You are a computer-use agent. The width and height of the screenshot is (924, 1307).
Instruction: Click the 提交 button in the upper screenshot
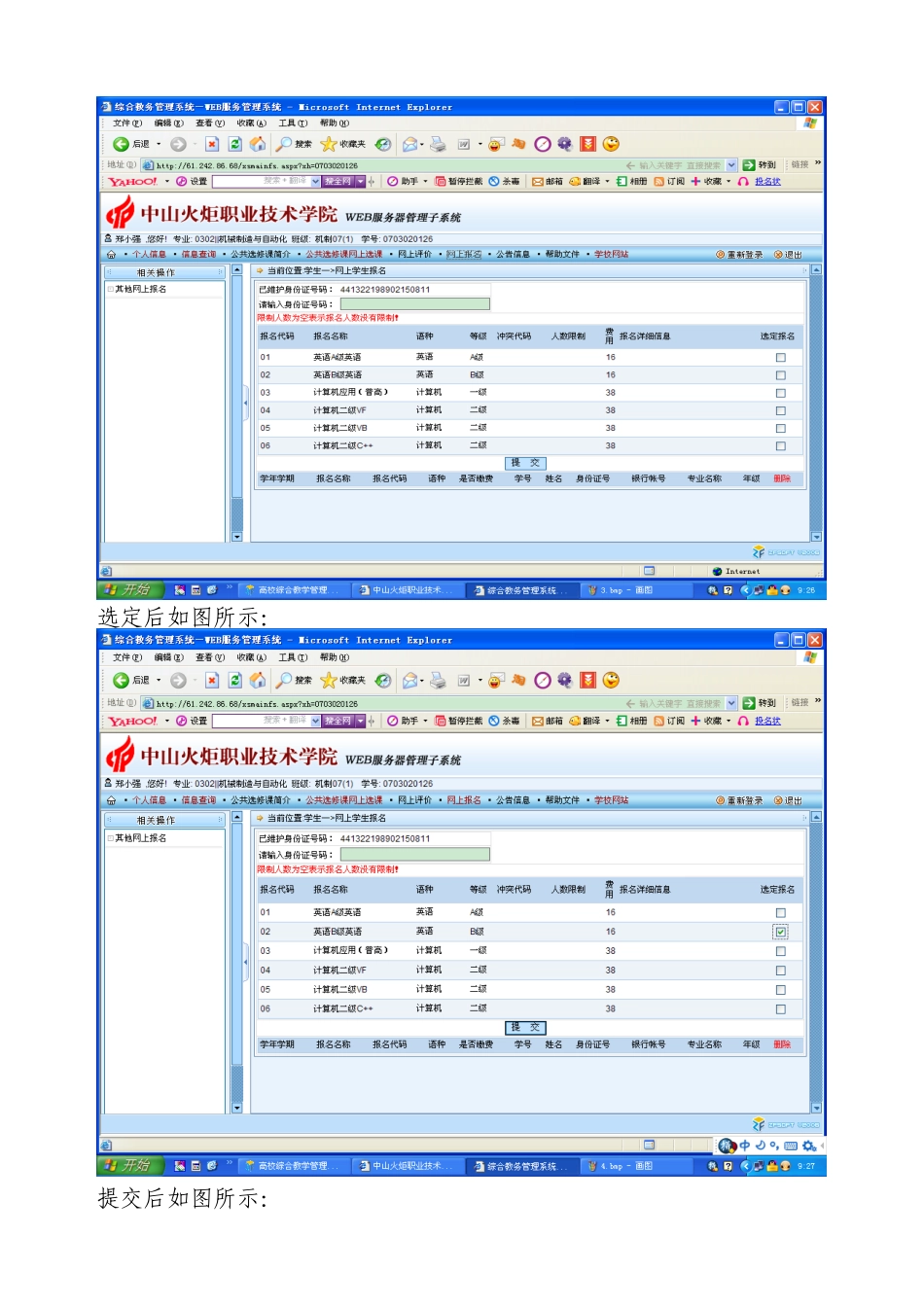coord(525,463)
